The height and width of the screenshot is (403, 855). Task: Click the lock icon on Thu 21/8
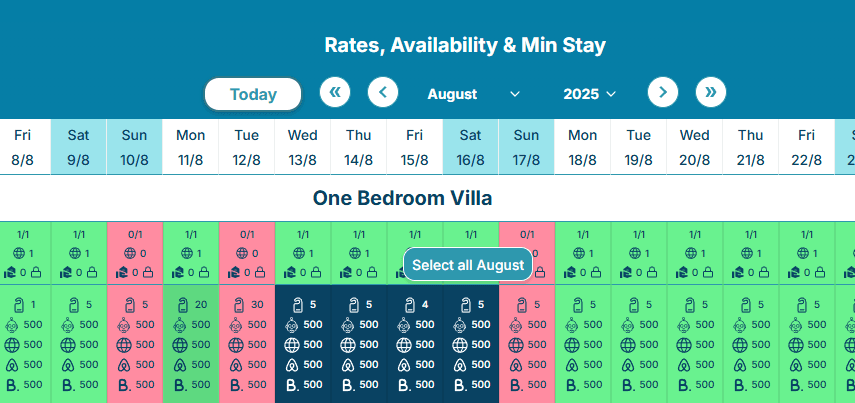[x=763, y=271]
